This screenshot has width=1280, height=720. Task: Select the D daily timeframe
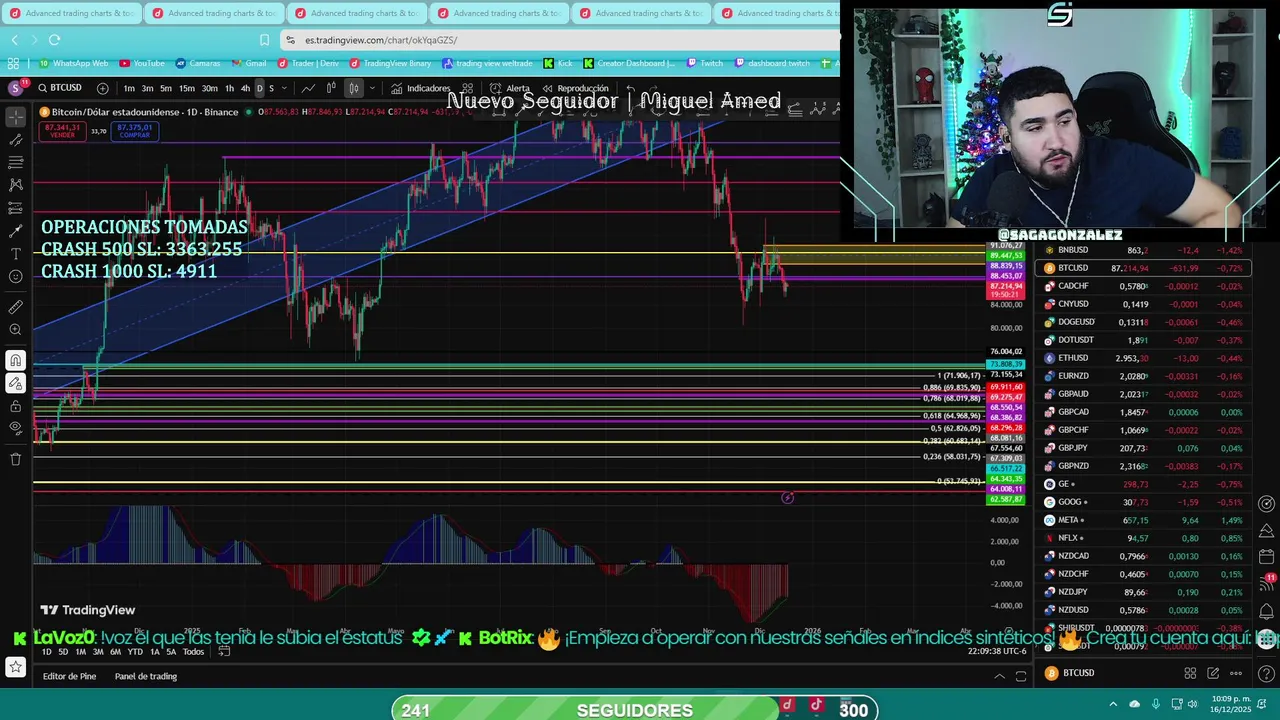(259, 88)
